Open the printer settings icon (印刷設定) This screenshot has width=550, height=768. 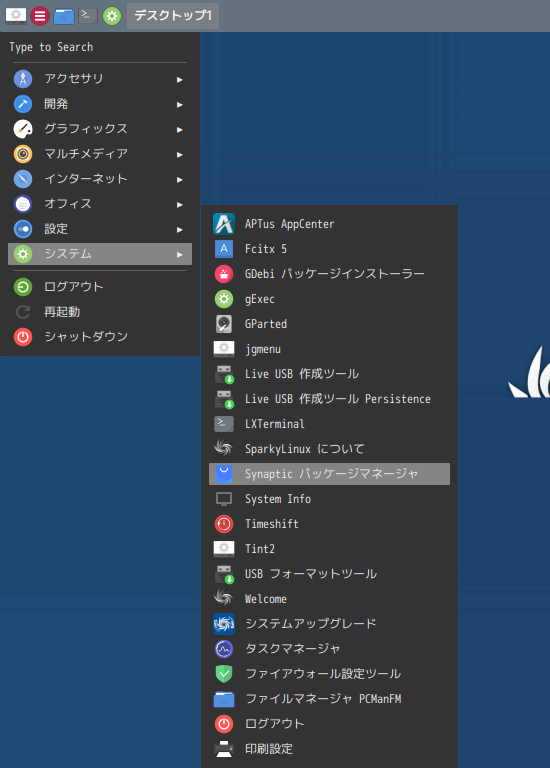224,748
